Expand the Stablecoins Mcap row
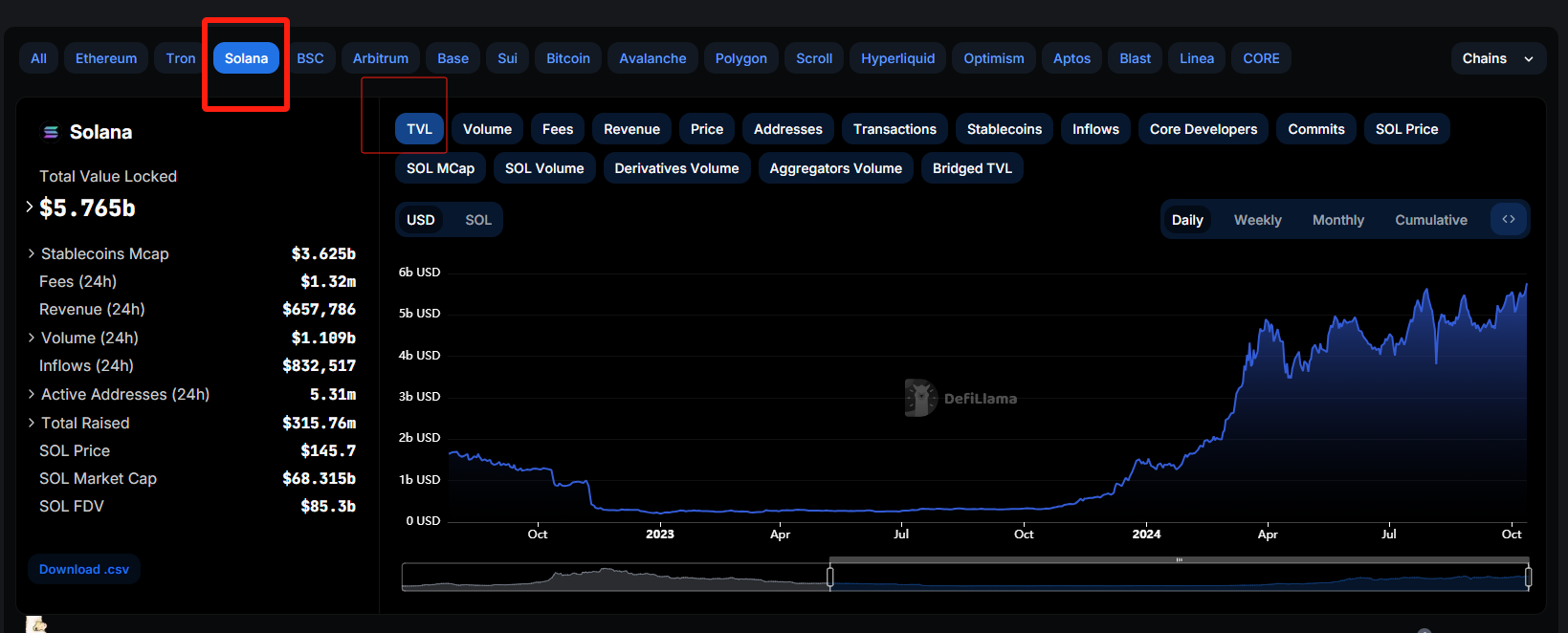The image size is (1568, 633). pos(32,253)
